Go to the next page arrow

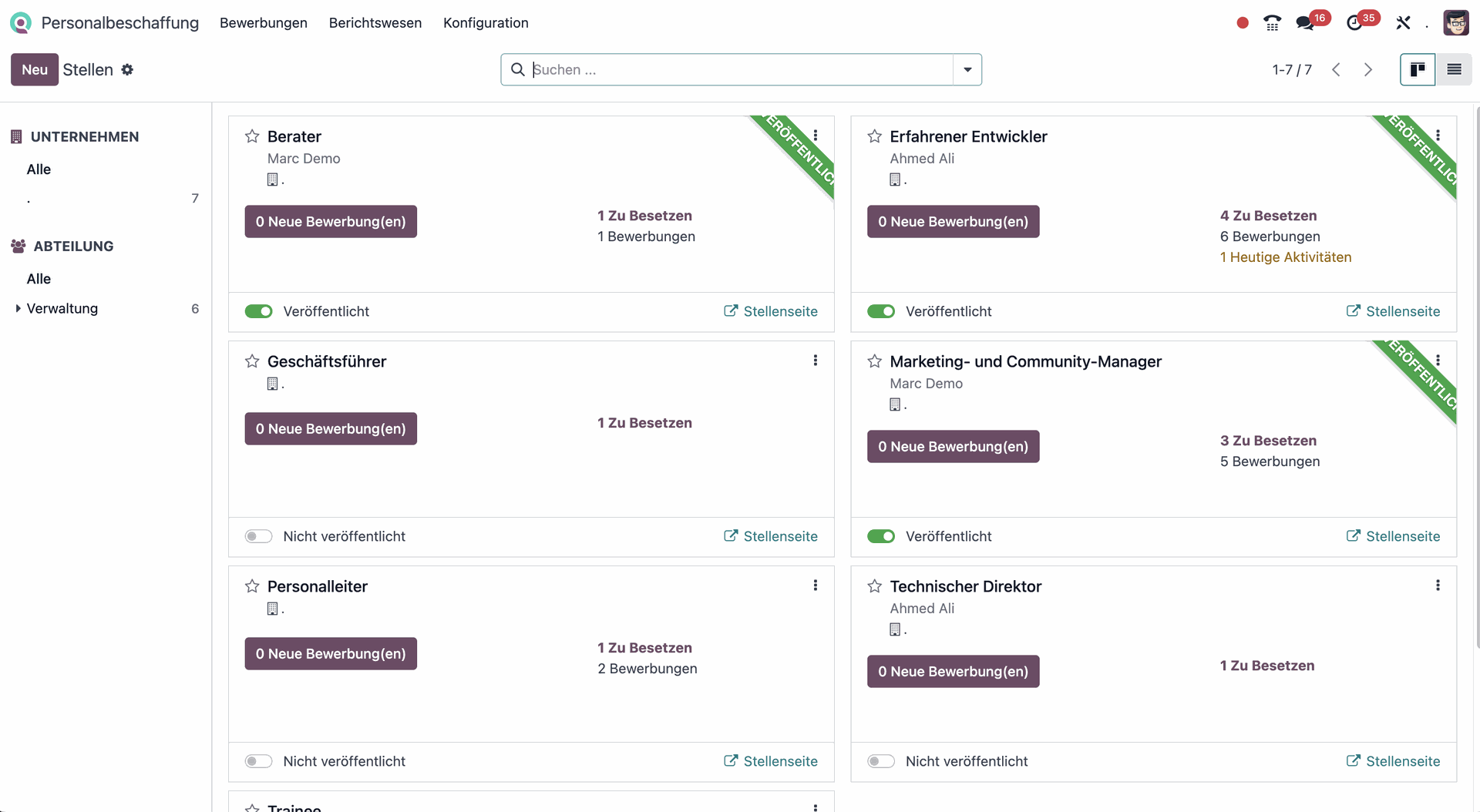(1368, 69)
